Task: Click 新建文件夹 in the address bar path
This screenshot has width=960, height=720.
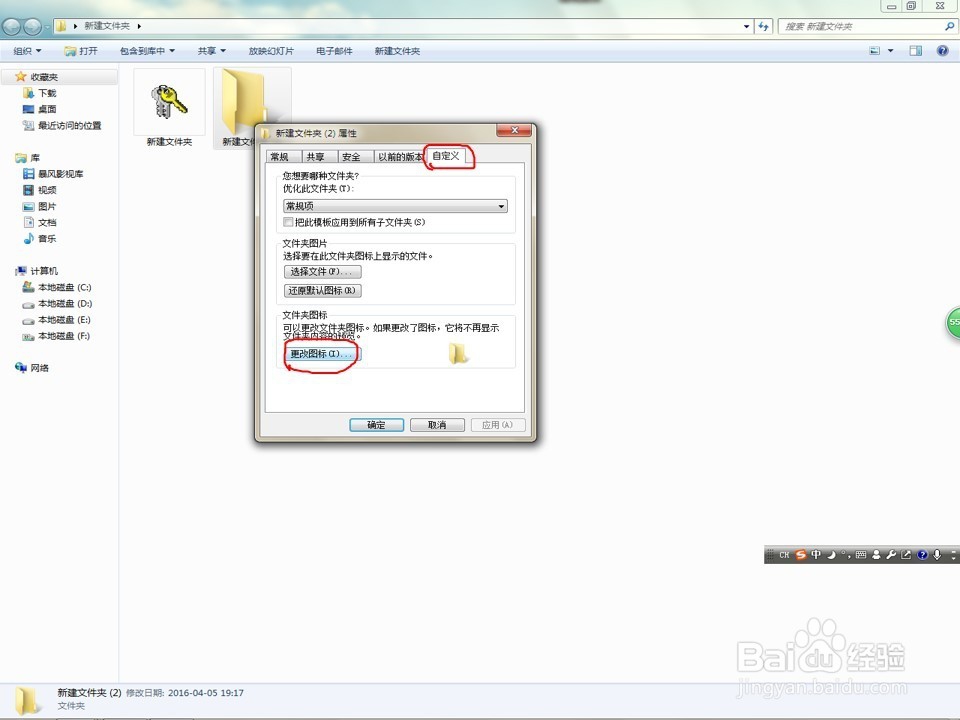Action: click(x=107, y=26)
